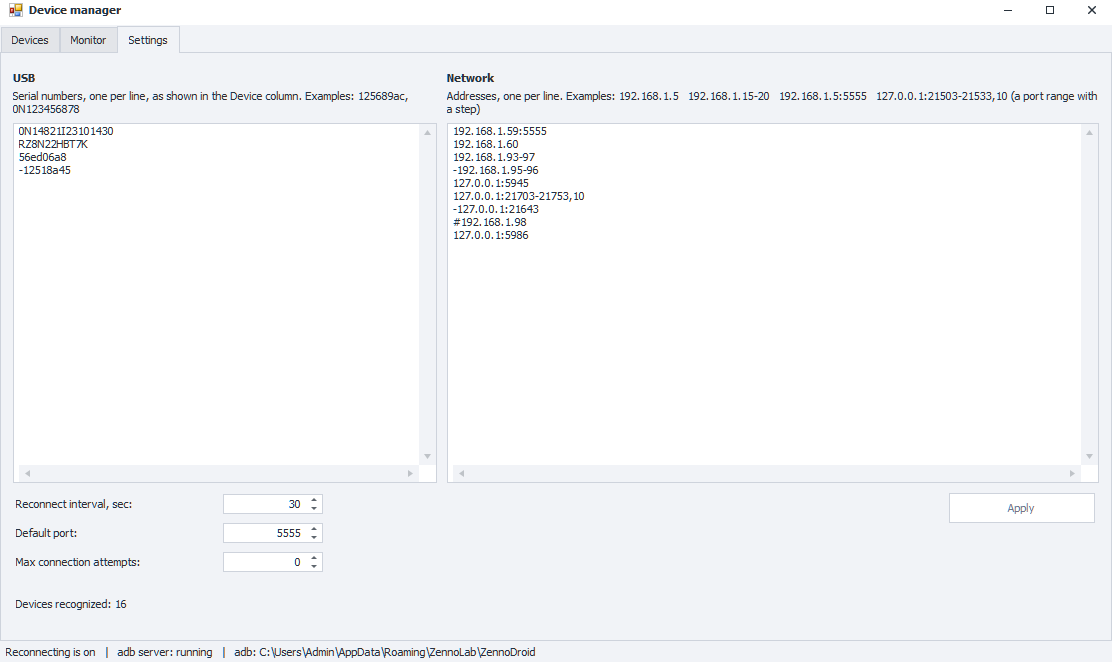Decrease Reconnect interval with down arrow
The height and width of the screenshot is (662, 1112).
314,509
